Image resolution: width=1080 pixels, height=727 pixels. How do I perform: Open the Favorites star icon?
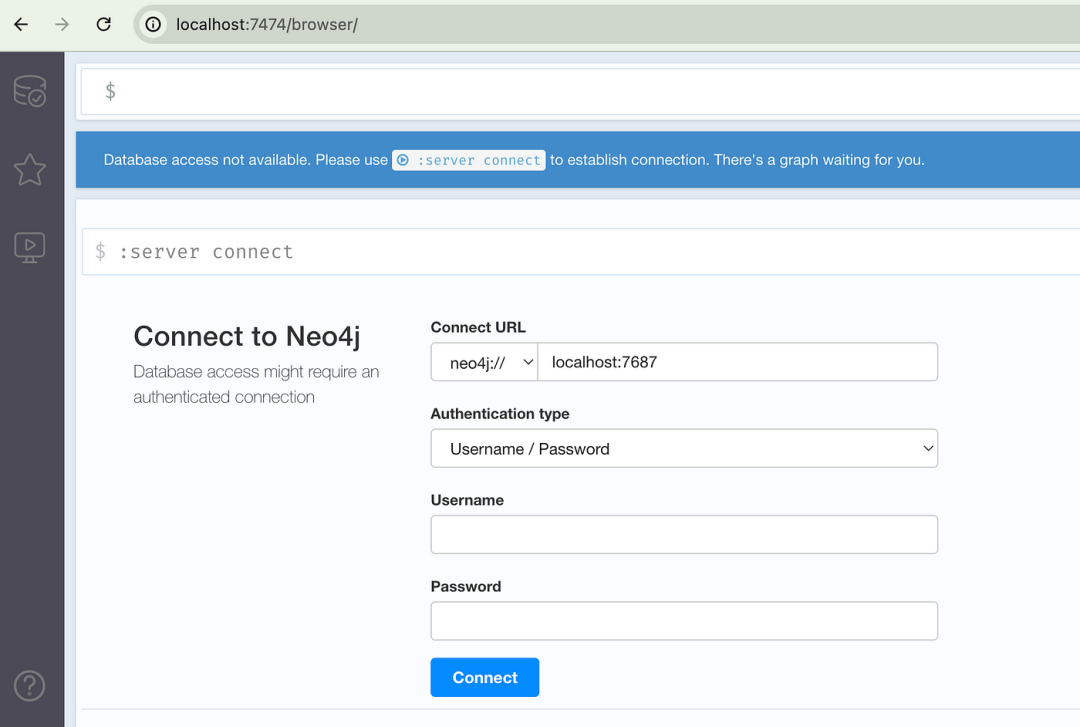30,170
